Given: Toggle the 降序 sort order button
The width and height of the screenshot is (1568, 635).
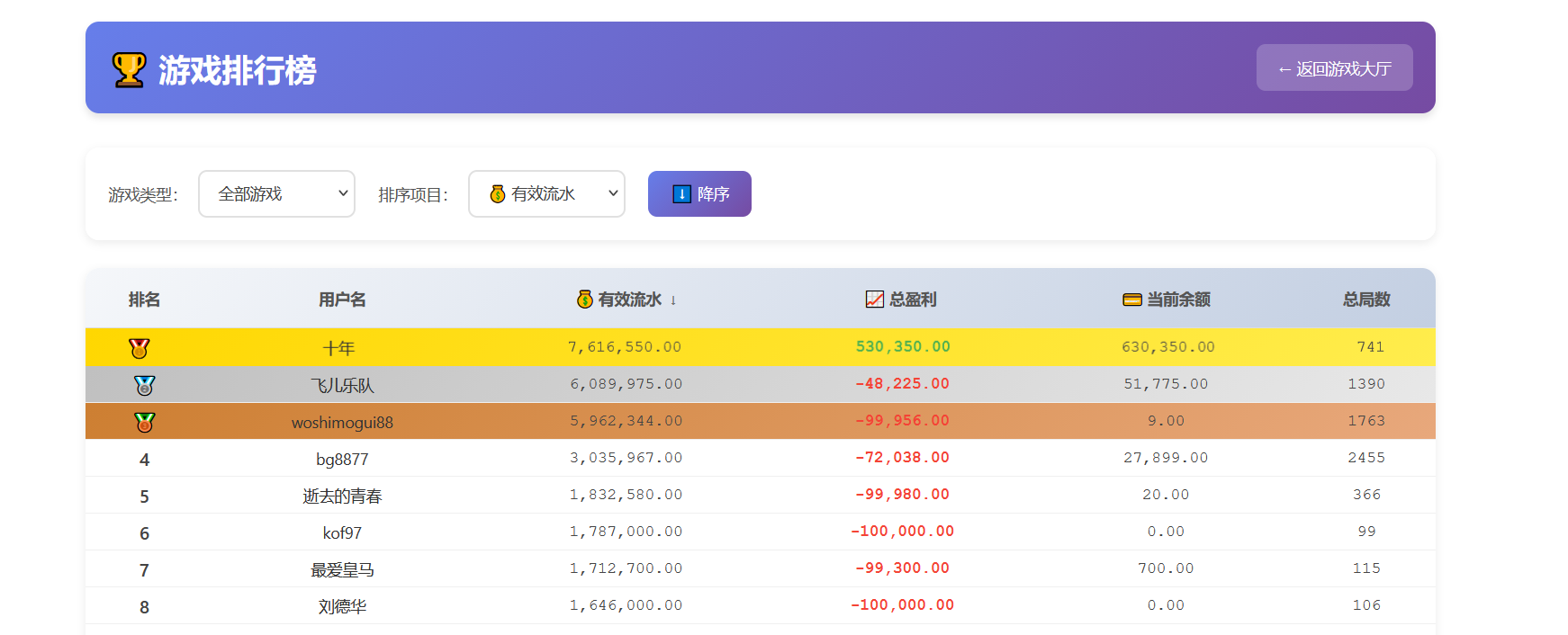Looking at the screenshot, I should [699, 194].
